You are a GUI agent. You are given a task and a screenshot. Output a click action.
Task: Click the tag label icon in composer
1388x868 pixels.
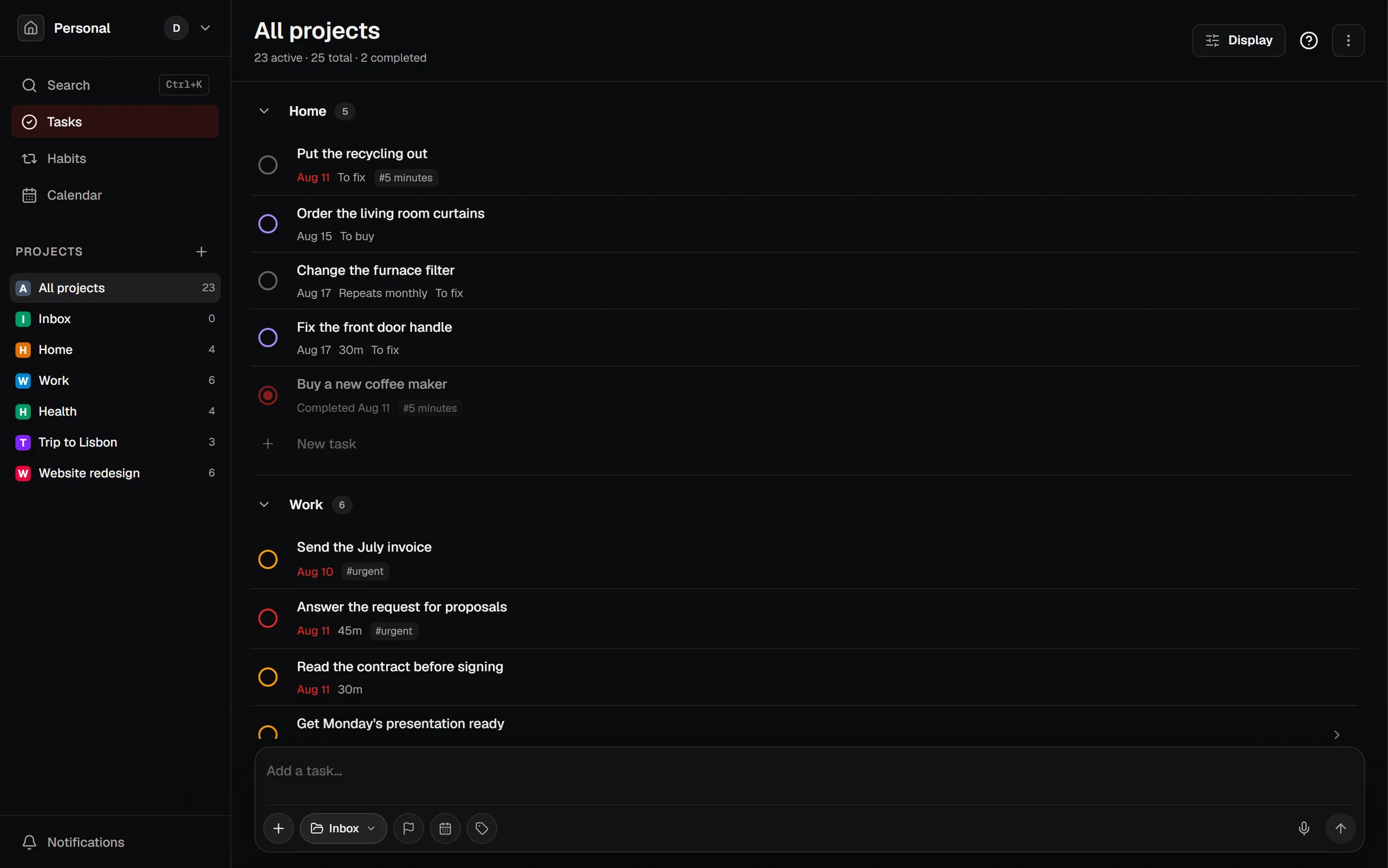pyautogui.click(x=481, y=828)
